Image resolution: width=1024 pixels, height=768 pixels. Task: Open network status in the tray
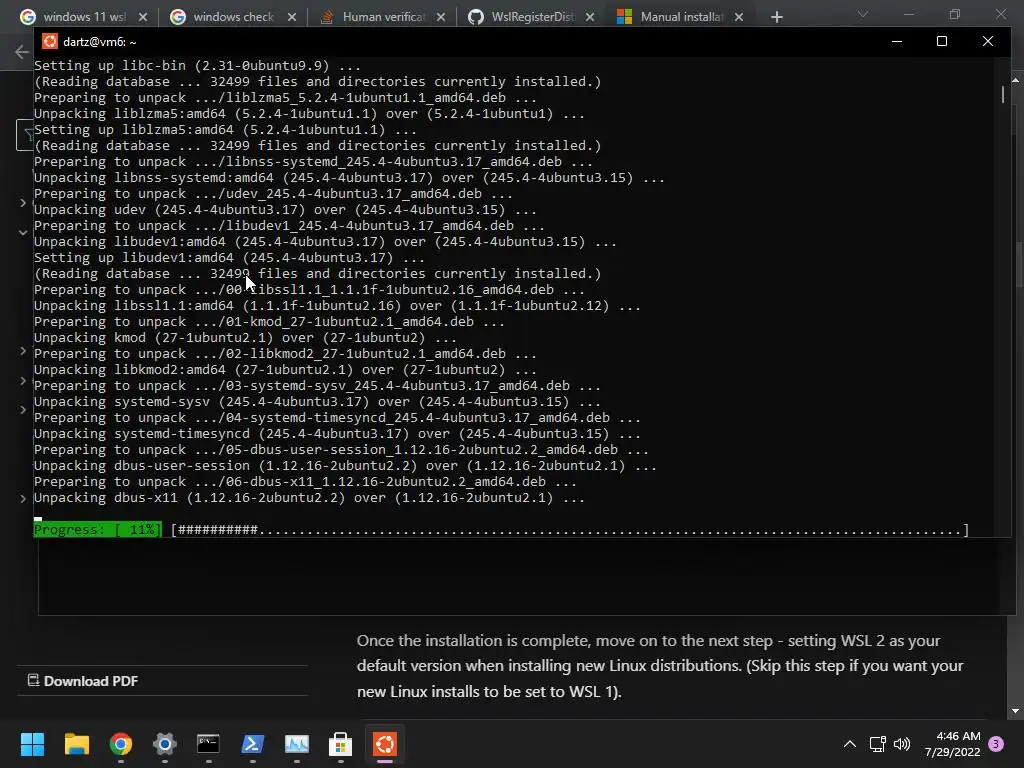pos(877,744)
